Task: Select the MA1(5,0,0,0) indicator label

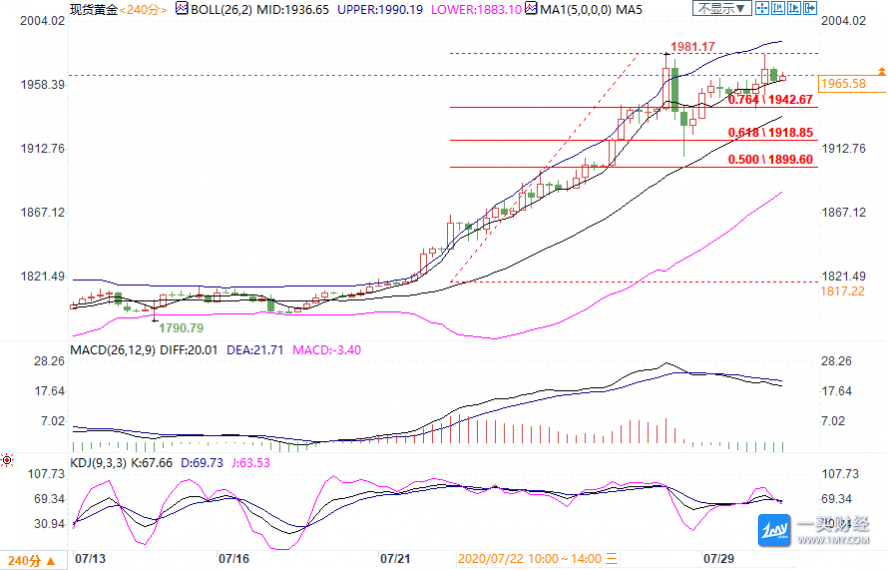Action: [x=575, y=10]
